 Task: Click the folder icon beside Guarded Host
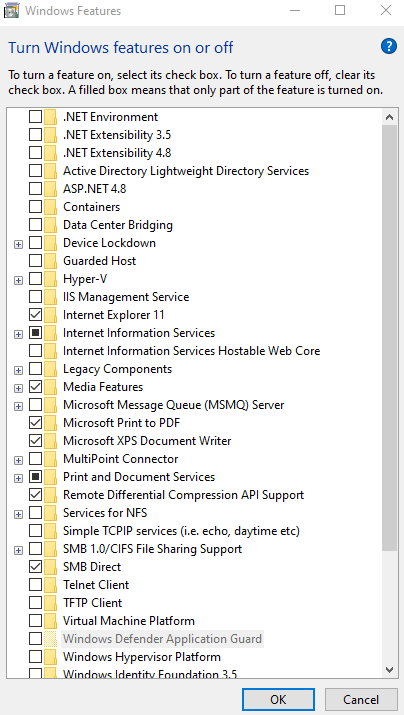(x=50, y=261)
